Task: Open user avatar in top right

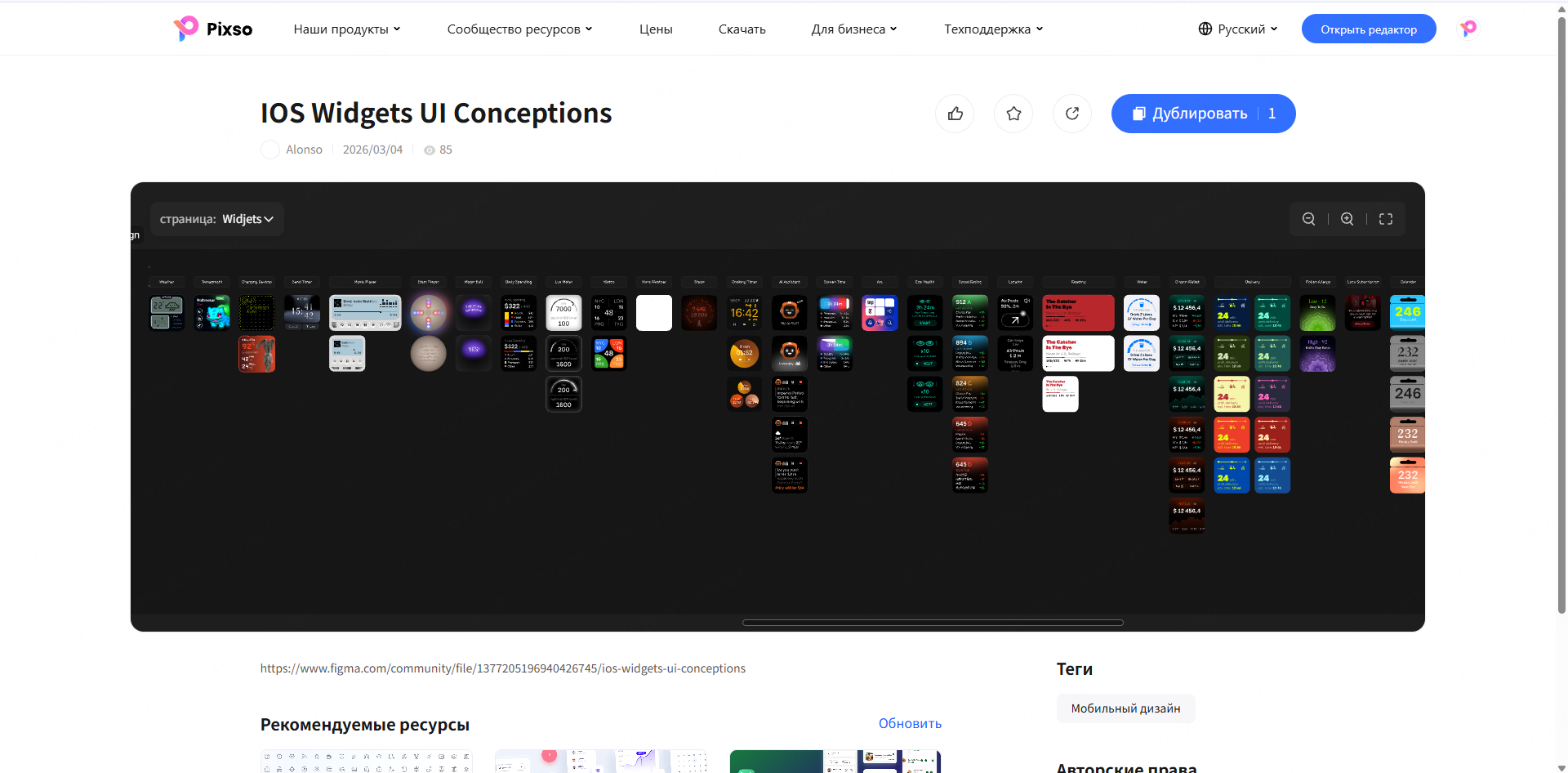Action: [x=1468, y=29]
